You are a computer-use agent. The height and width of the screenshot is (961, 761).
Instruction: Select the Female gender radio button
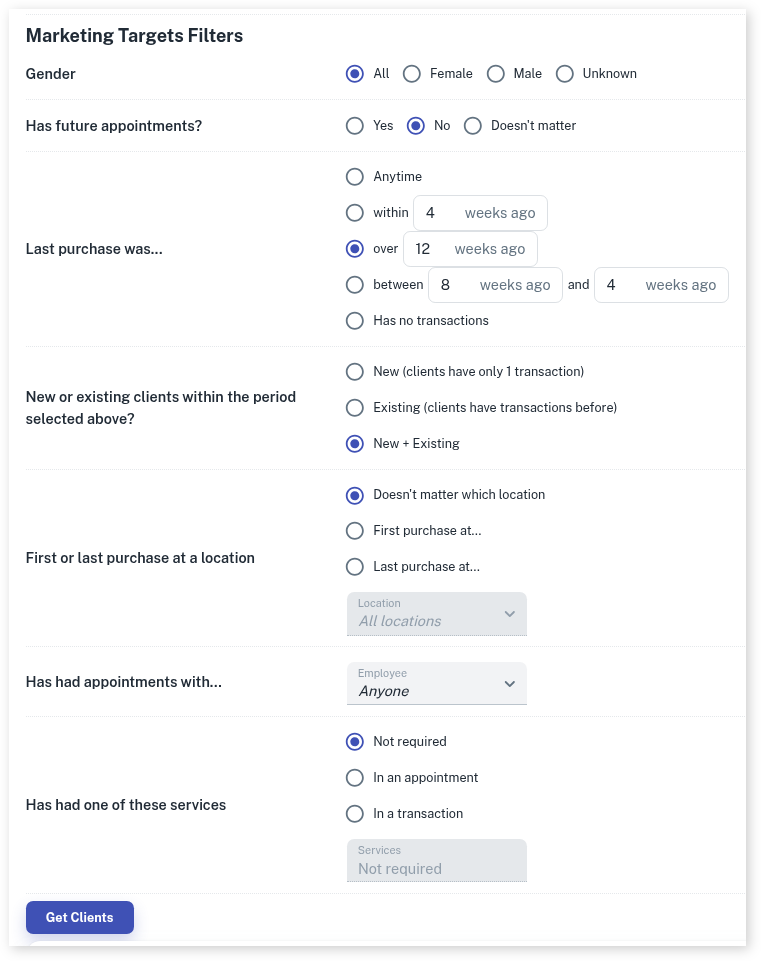(x=412, y=74)
